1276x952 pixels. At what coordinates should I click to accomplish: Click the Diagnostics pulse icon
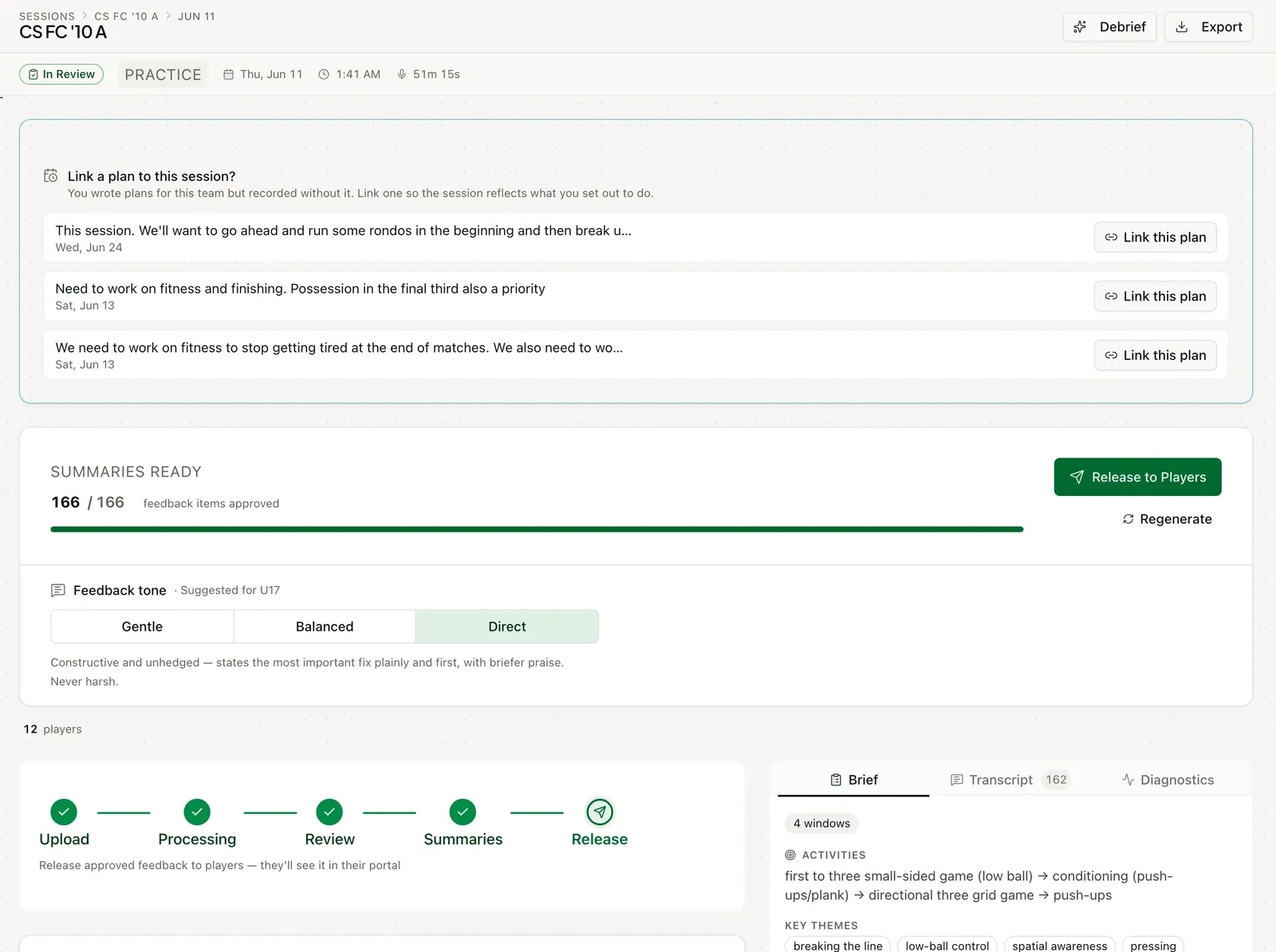(1128, 780)
